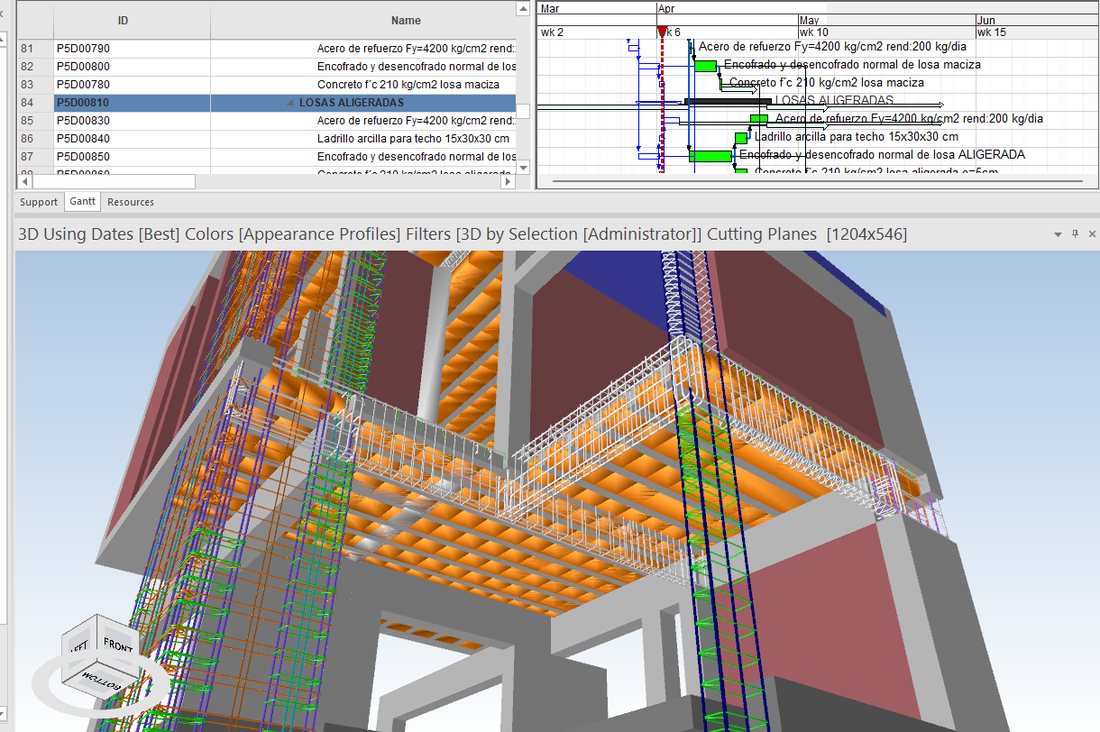Click the task list scroll down arrow
This screenshot has height=732, width=1100.
[523, 168]
